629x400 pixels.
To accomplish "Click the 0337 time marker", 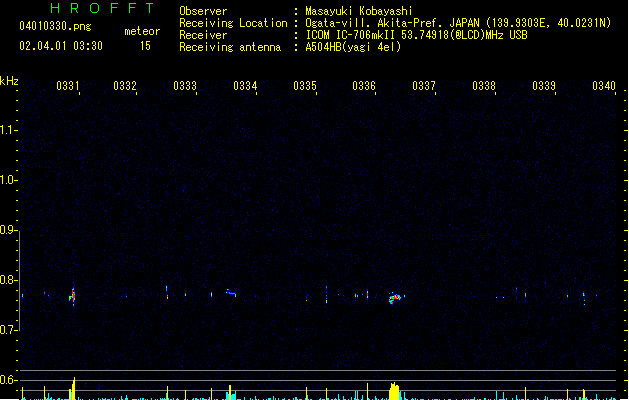I will click(x=424, y=85).
